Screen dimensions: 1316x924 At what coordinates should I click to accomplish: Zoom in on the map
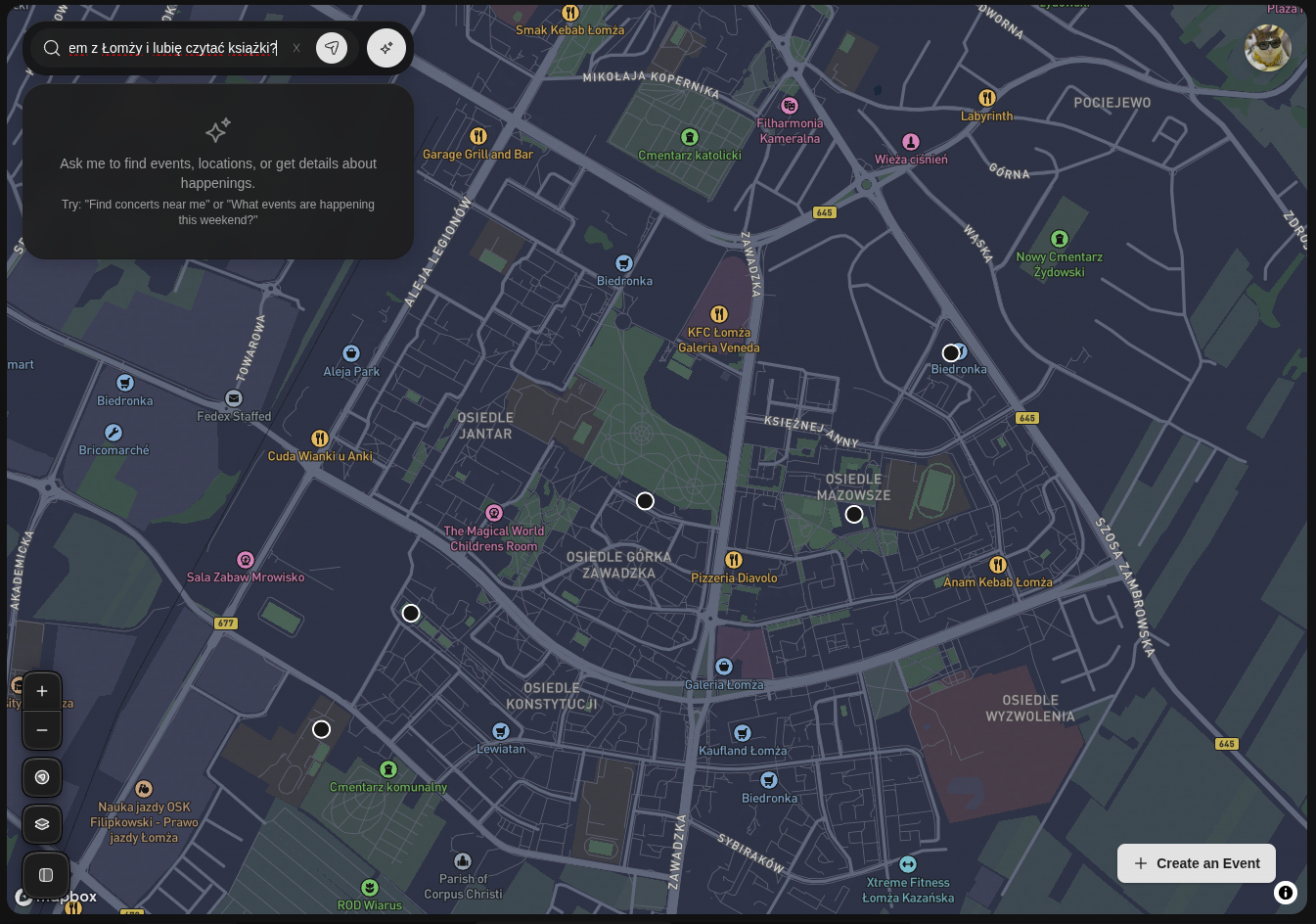(x=42, y=691)
